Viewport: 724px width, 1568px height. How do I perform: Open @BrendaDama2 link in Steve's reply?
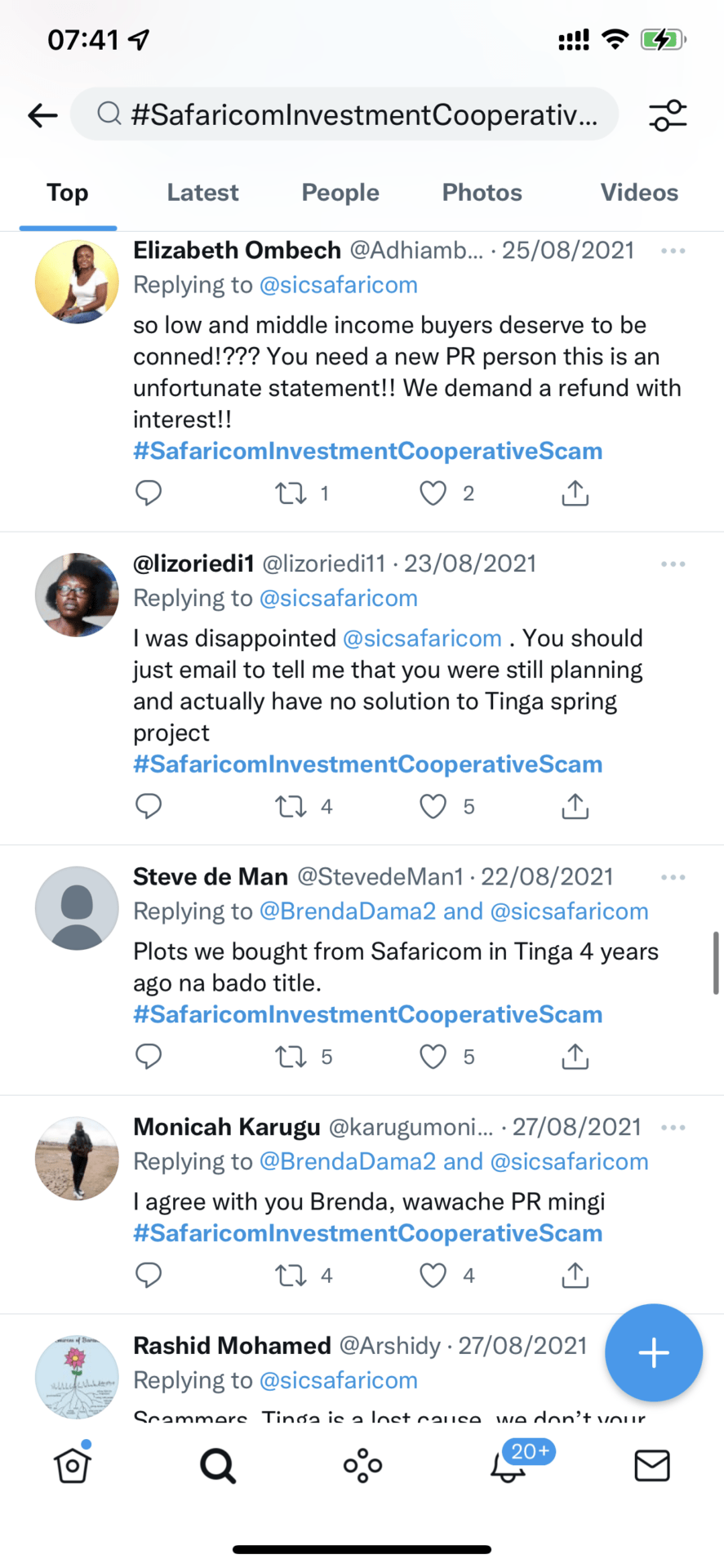[x=348, y=911]
